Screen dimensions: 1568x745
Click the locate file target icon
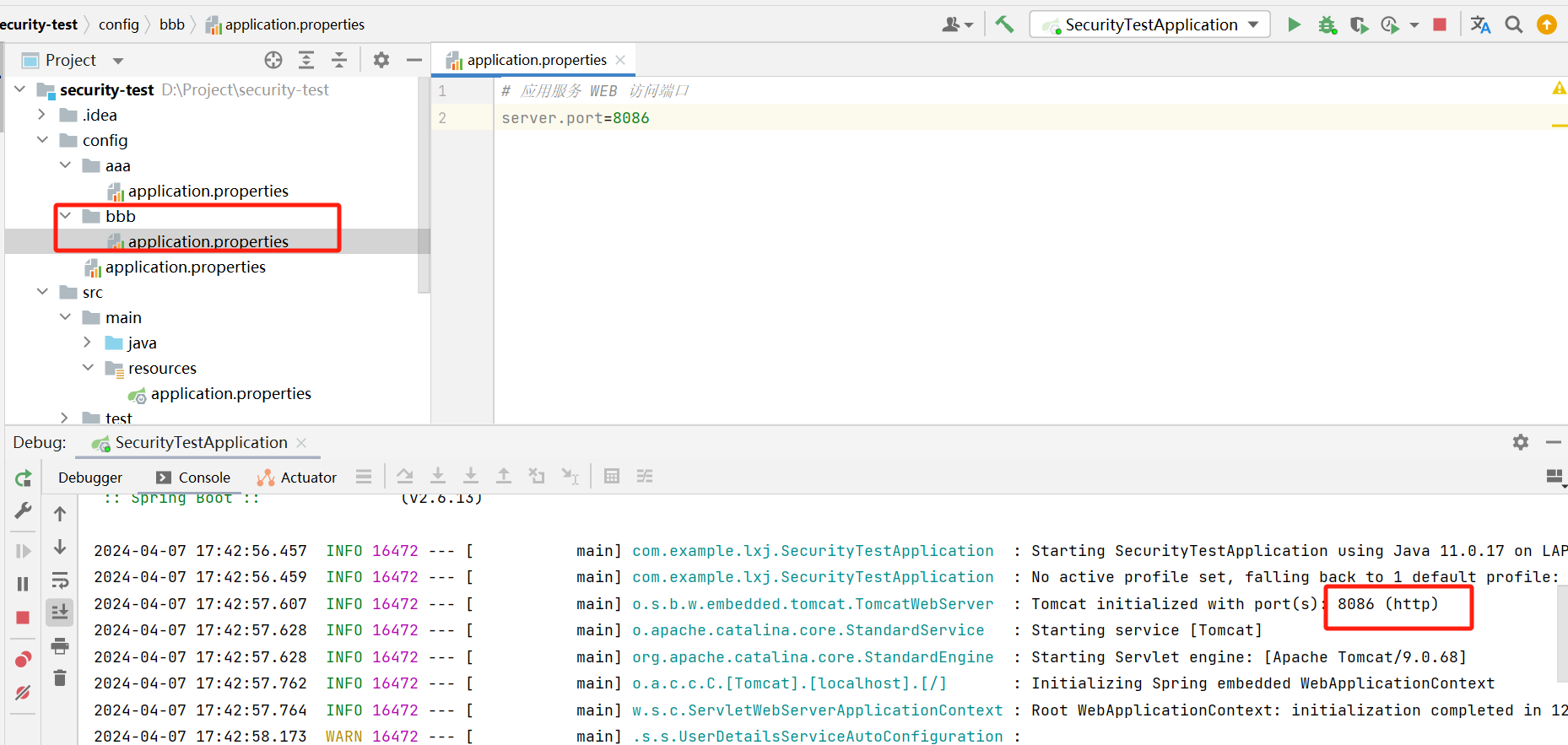(273, 60)
